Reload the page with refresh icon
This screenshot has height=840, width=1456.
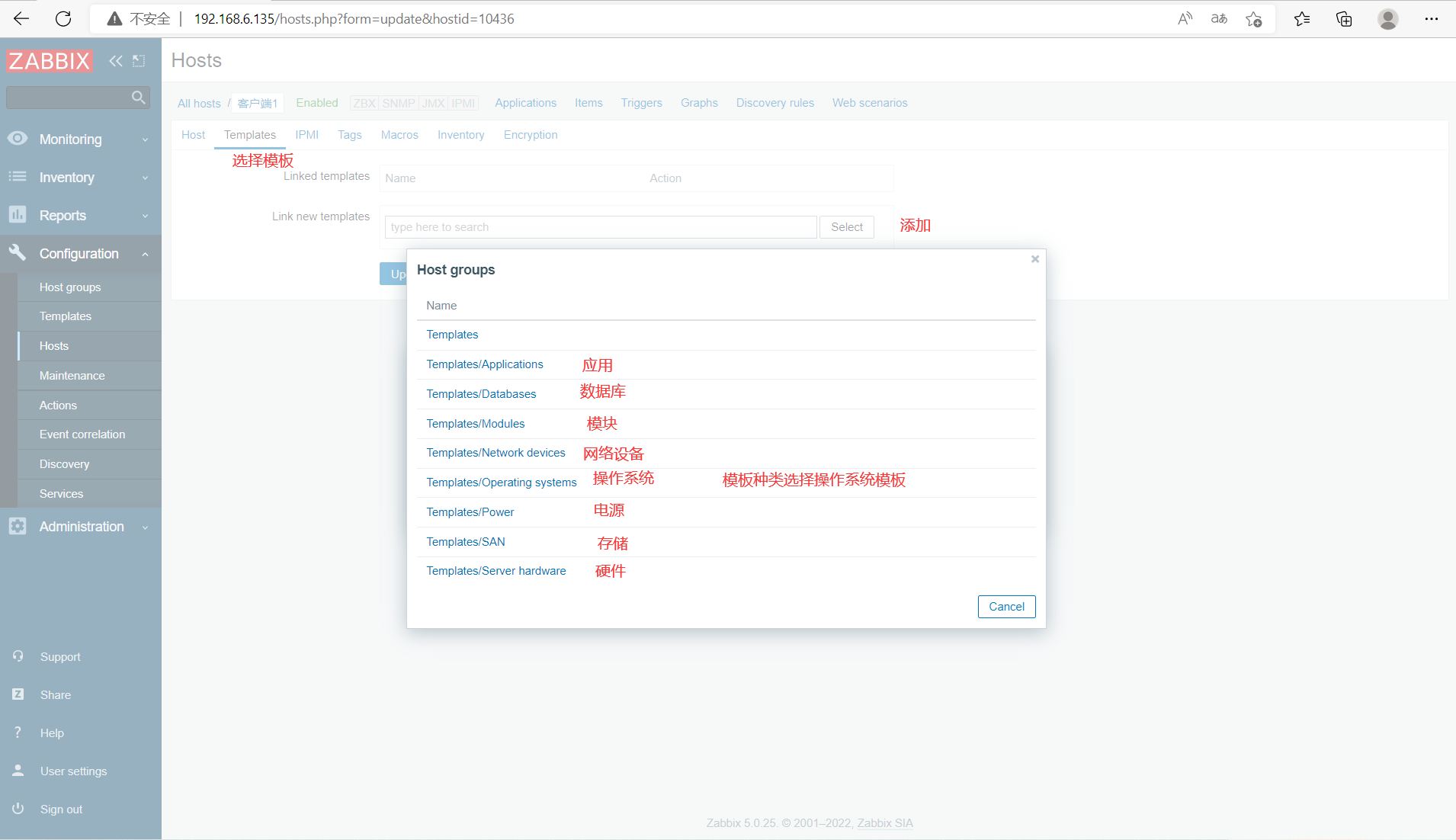pyautogui.click(x=63, y=19)
